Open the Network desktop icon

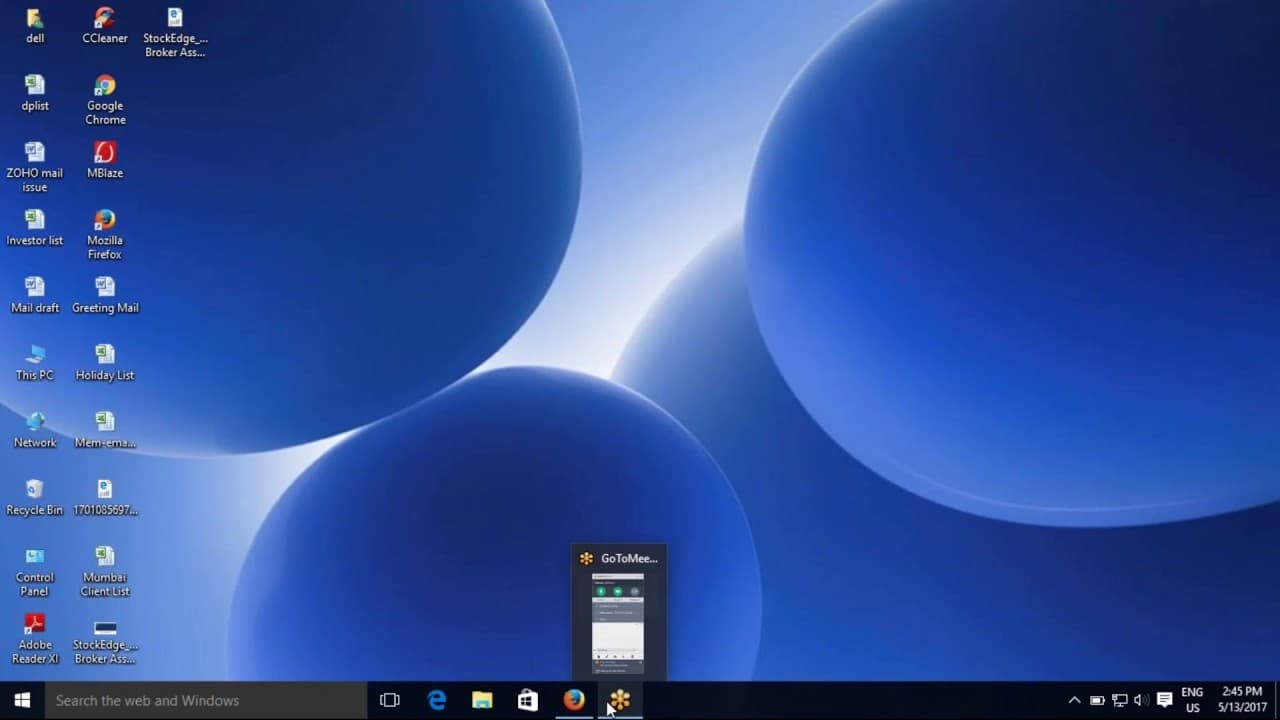tap(35, 430)
